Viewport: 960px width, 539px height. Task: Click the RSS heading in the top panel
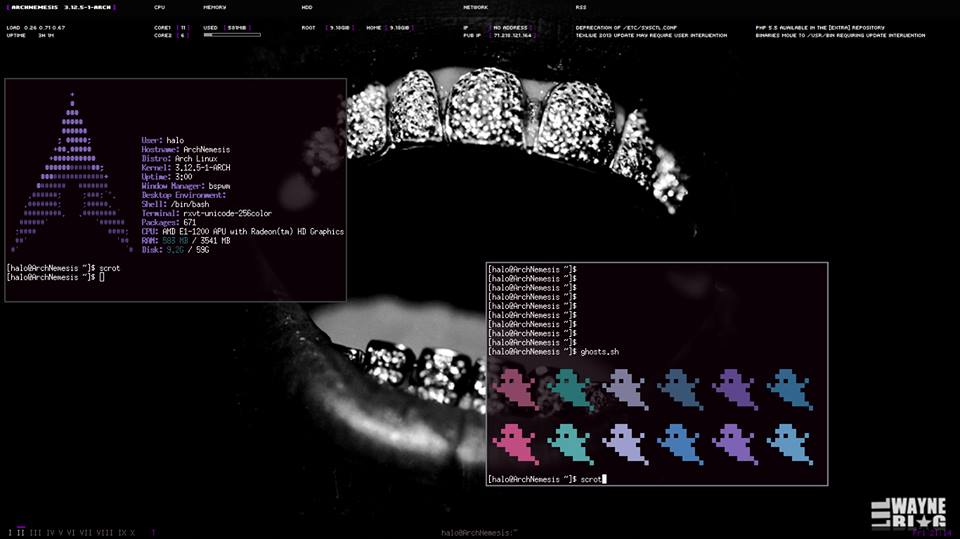[580, 7]
